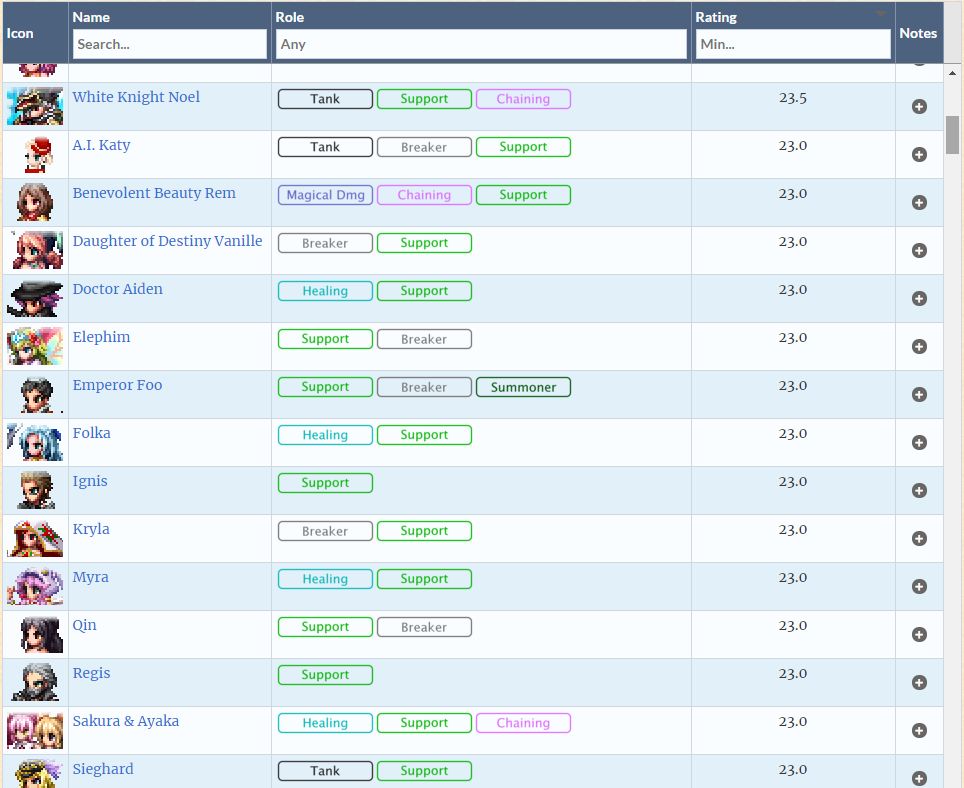Image resolution: width=964 pixels, height=788 pixels.
Task: Open Emperor Foo unit link
Action: (117, 385)
